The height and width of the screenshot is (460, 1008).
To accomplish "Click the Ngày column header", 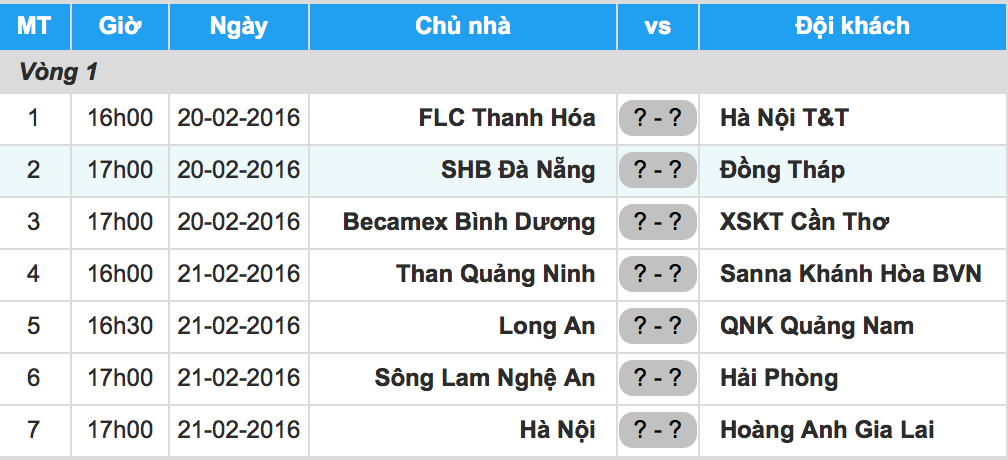I will pyautogui.click(x=238, y=25).
